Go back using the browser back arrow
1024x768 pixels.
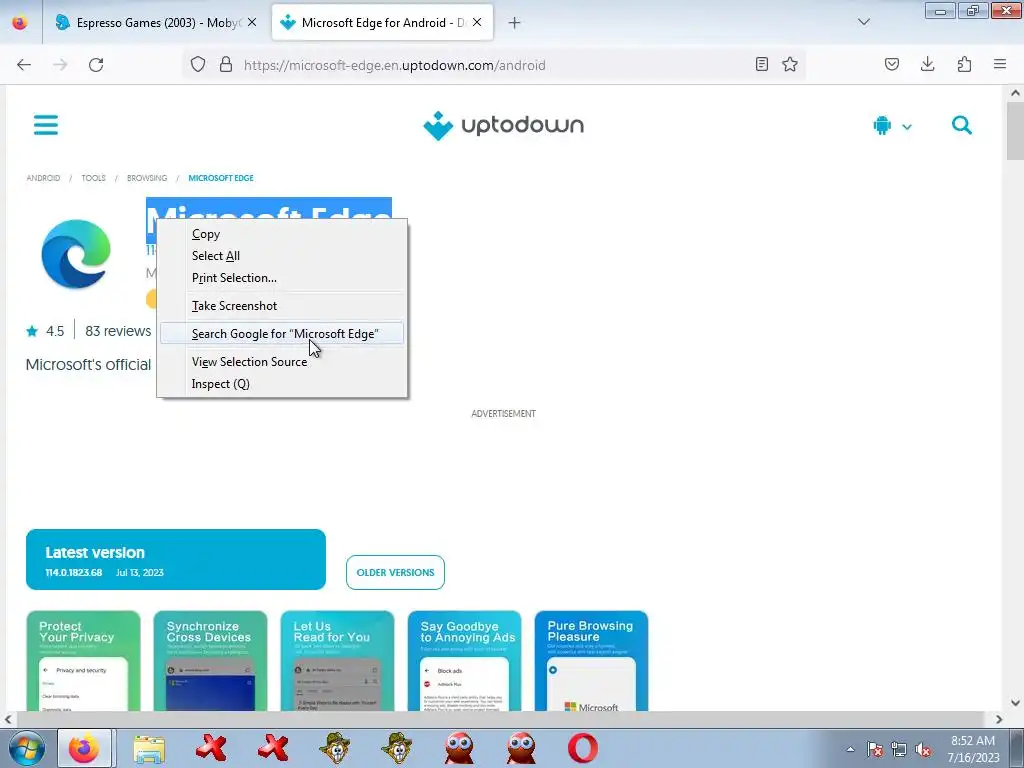(x=24, y=65)
